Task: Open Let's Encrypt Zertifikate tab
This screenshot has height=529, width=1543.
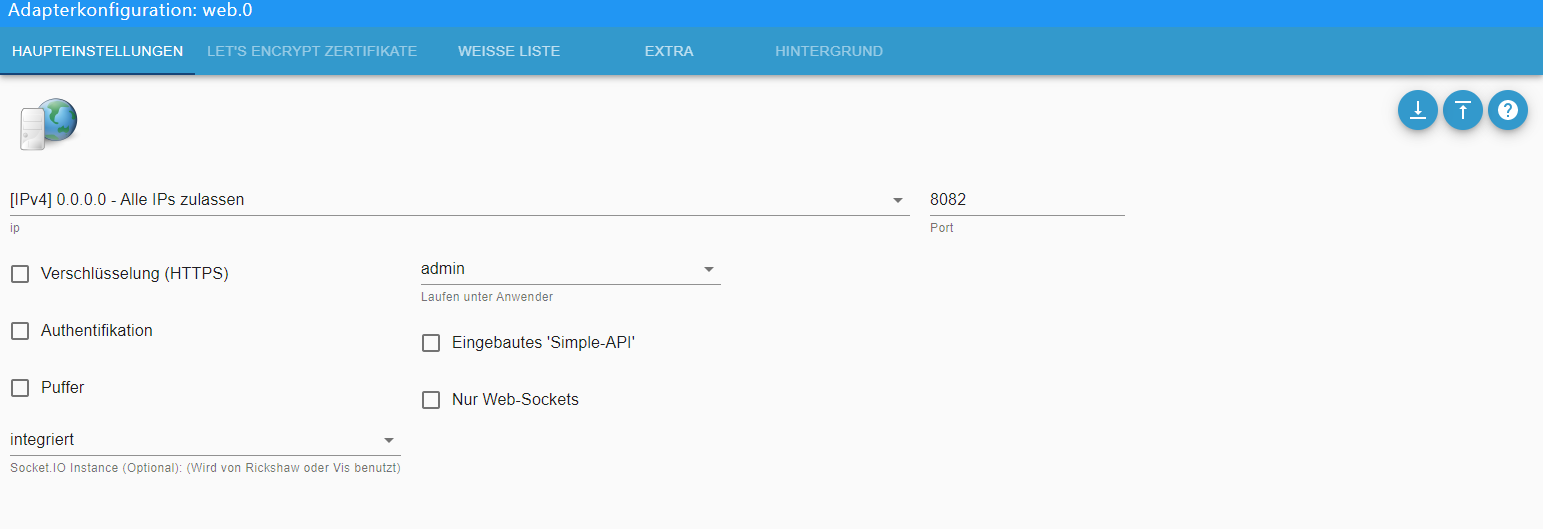Action: 312,51
